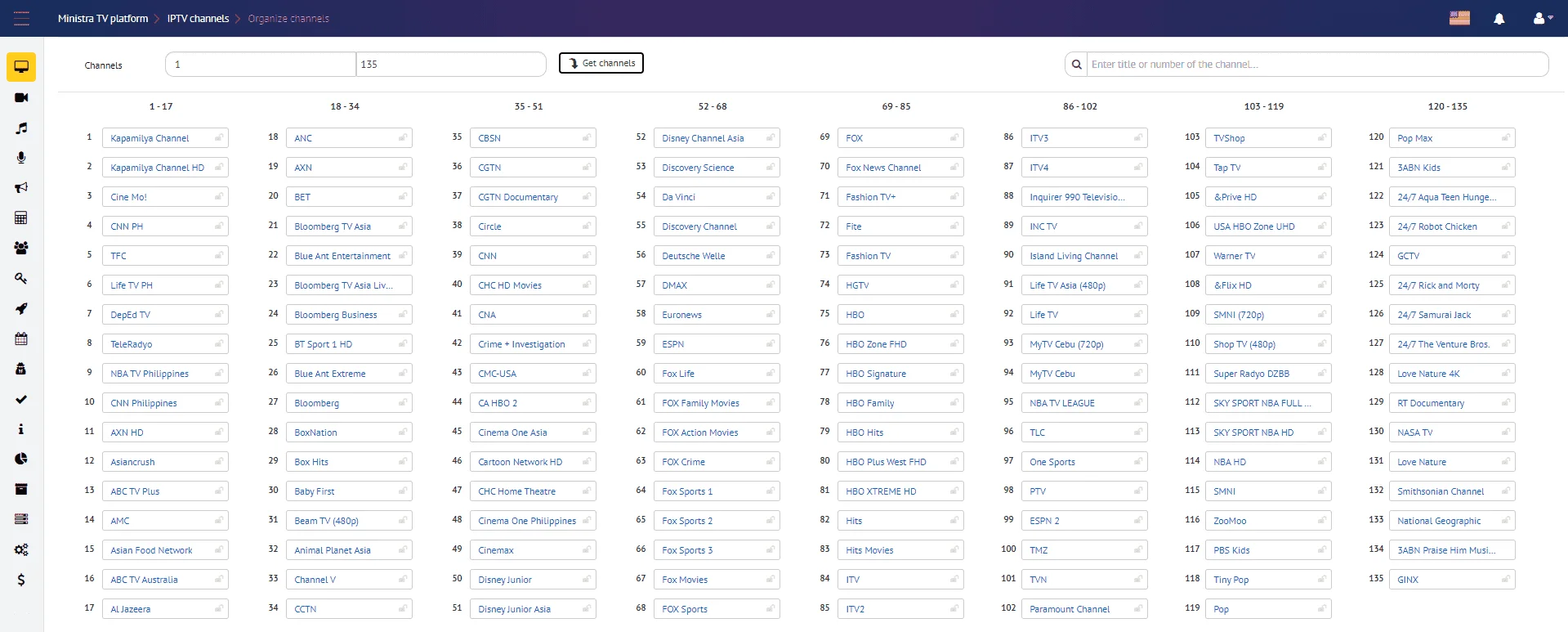Select the Cartoon Network HD channel
The height and width of the screenshot is (632, 1568).
pyautogui.click(x=533, y=461)
